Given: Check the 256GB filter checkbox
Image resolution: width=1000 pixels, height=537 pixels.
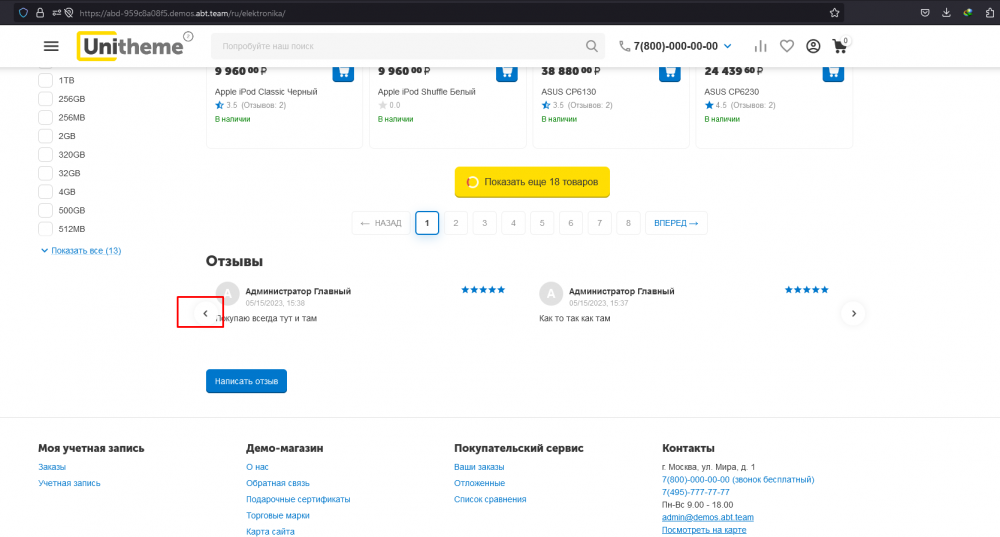Looking at the screenshot, I should 45,99.
